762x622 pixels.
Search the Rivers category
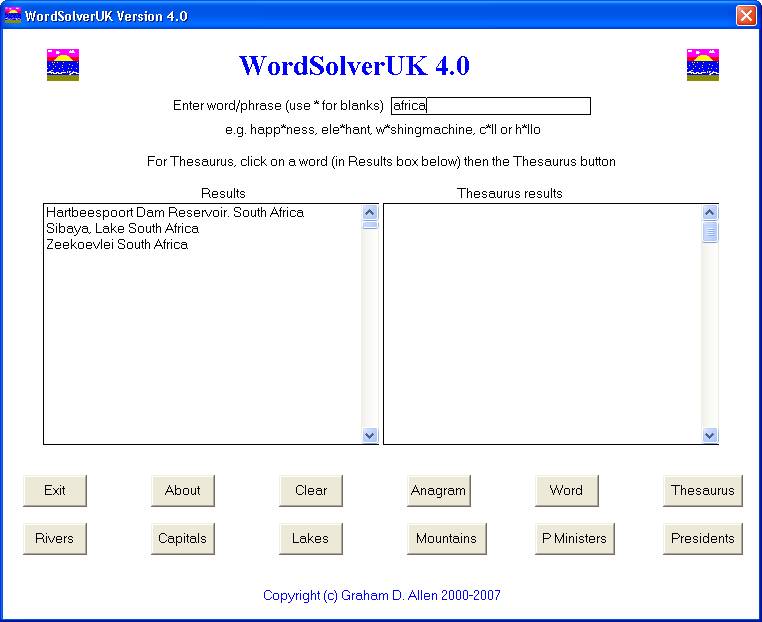pos(54,539)
